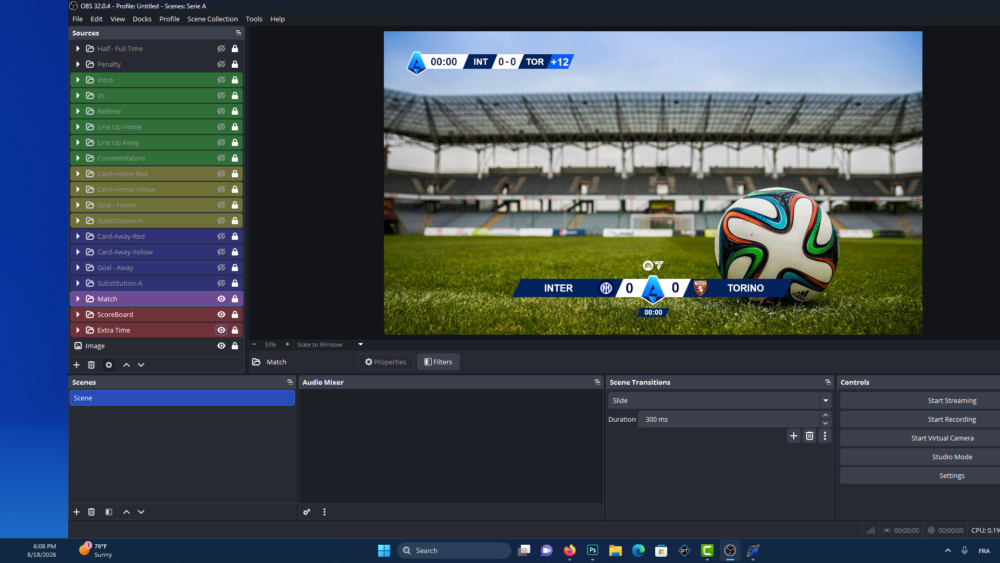Open the Tools menu
Viewport: 1000px width, 563px height.
(x=254, y=19)
